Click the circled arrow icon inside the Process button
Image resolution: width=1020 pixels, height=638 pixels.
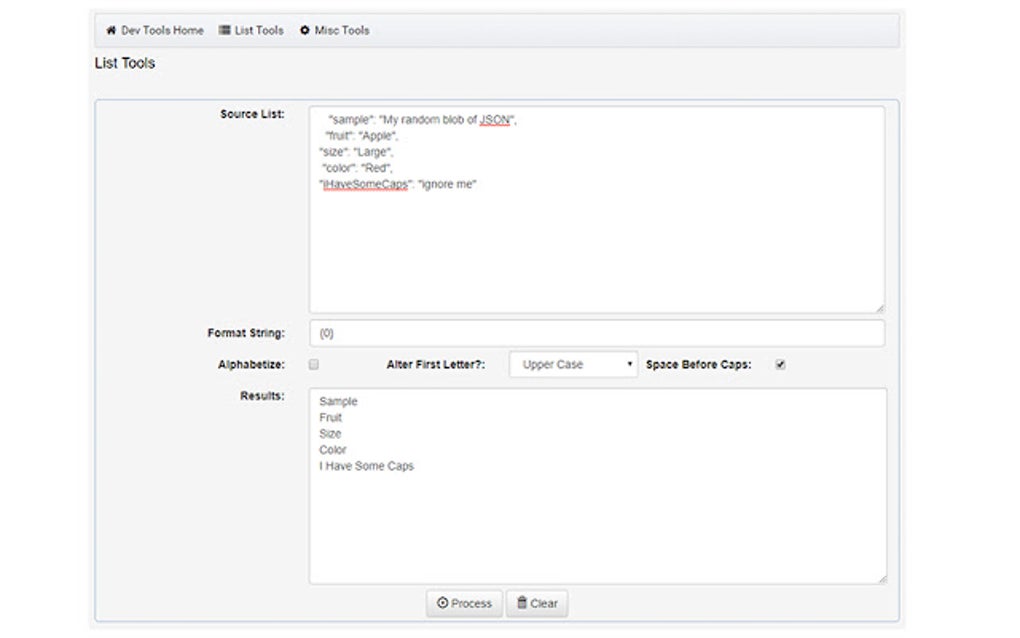tap(441, 603)
